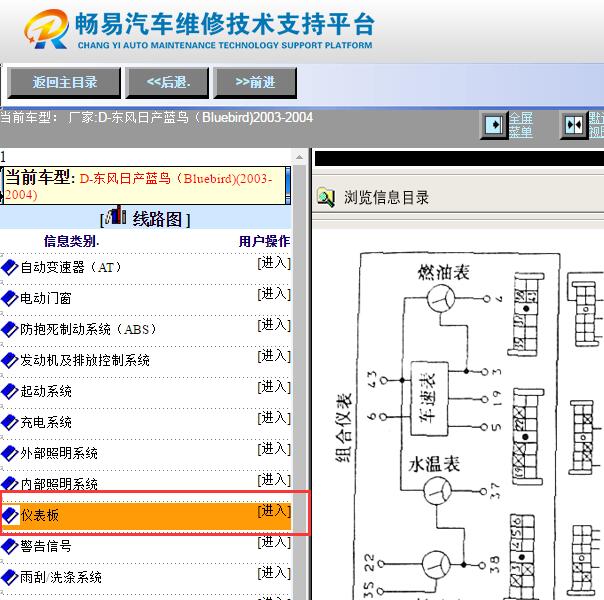The width and height of the screenshot is (604, 600).
Task: Click the left panel vertical scrollbar track
Action: point(299,381)
